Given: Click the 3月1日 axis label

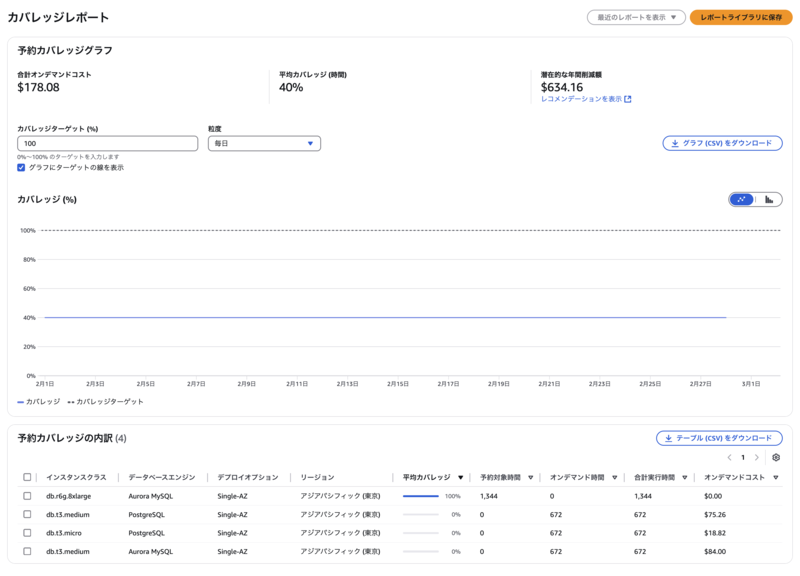Looking at the screenshot, I should click(751, 384).
